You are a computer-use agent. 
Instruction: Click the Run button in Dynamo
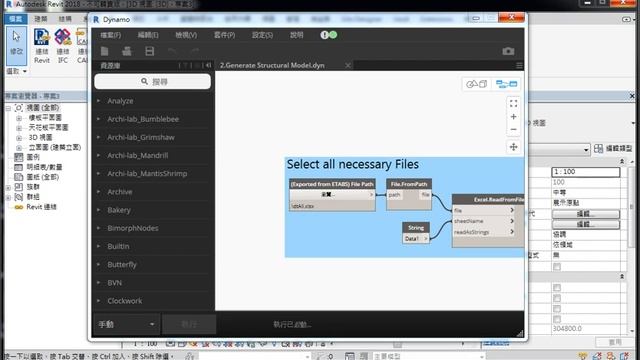point(189,324)
